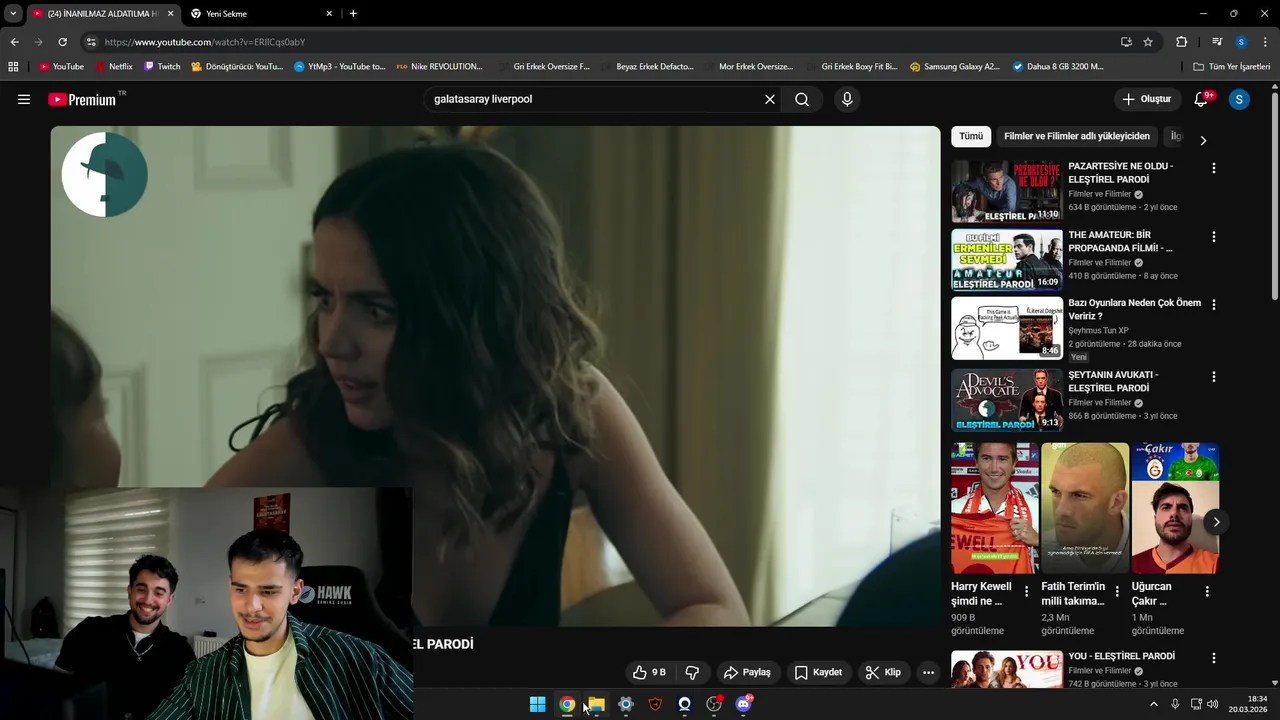Open options for ŞEYTANIN AVUKATI video
The width and height of the screenshot is (1280, 720).
click(1214, 377)
